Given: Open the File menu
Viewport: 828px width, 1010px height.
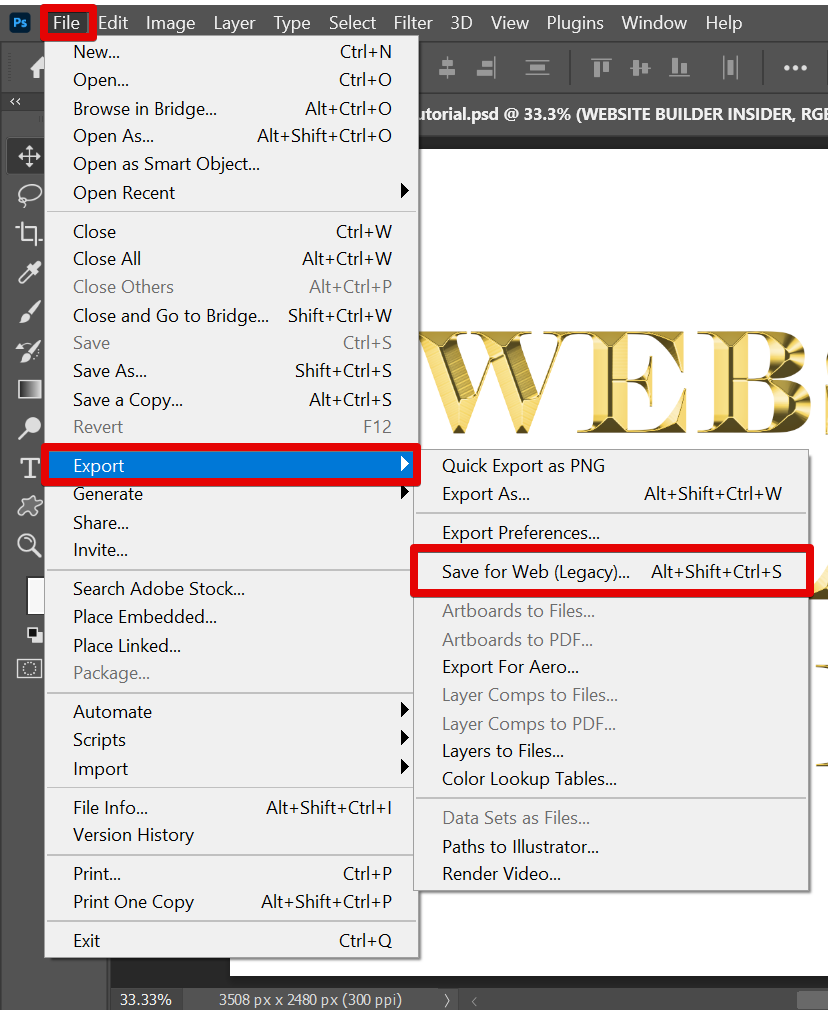Looking at the screenshot, I should point(66,23).
